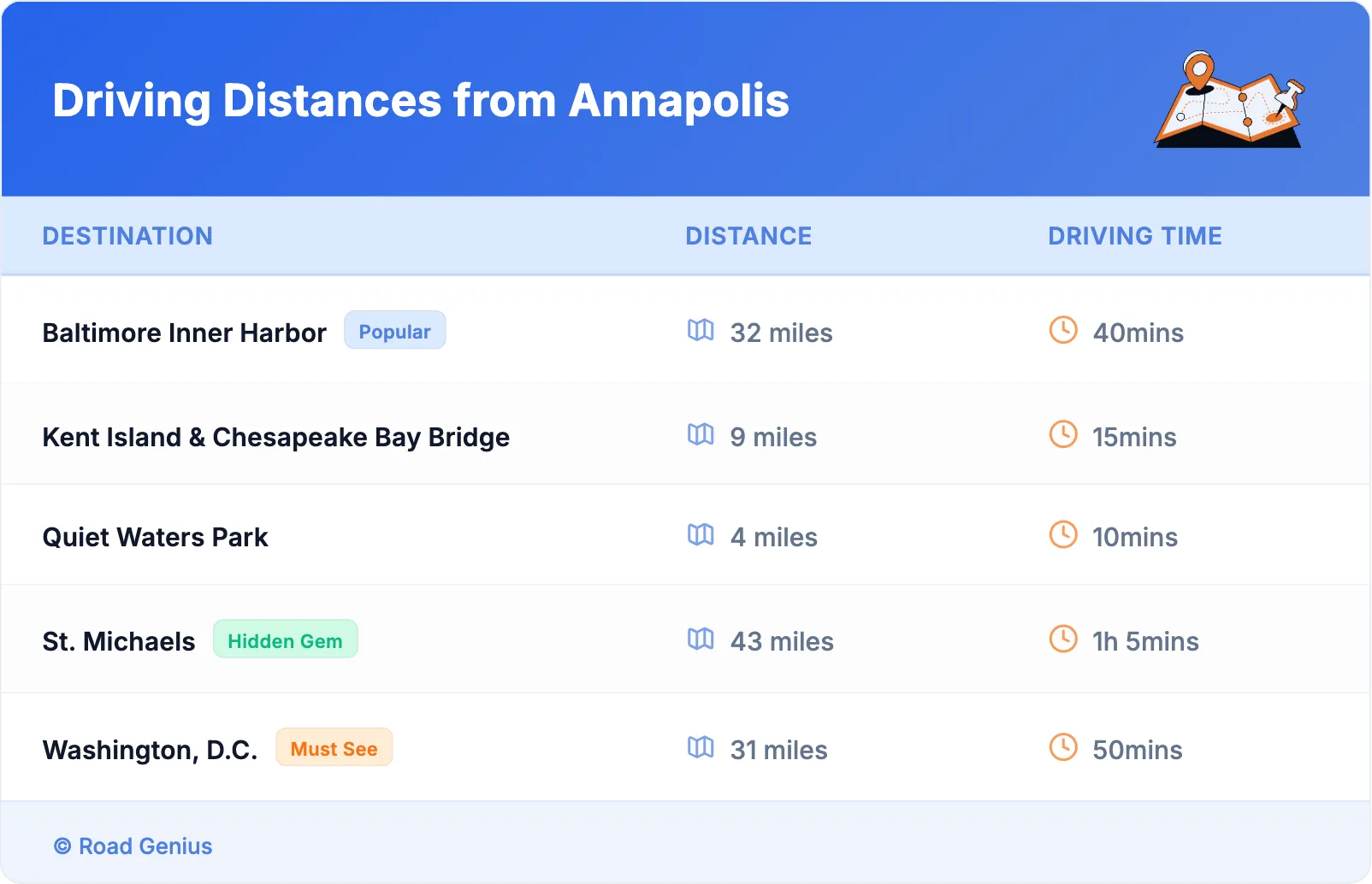Click the map icon beside 32 miles

(x=701, y=330)
